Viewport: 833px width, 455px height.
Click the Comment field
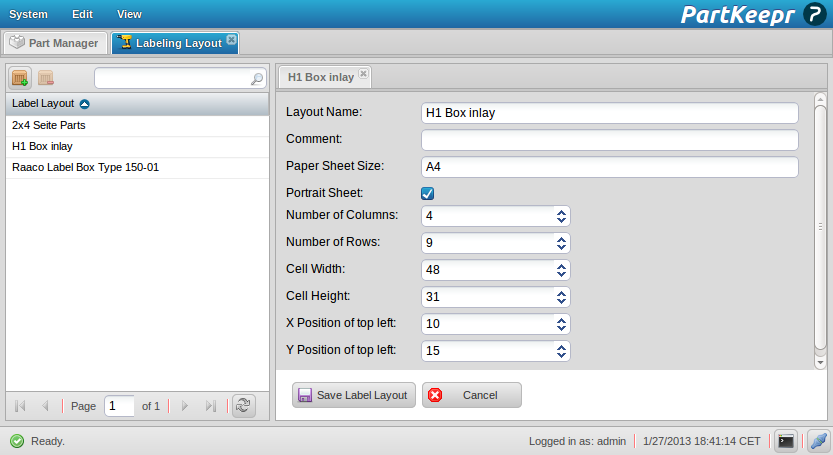tap(610, 140)
